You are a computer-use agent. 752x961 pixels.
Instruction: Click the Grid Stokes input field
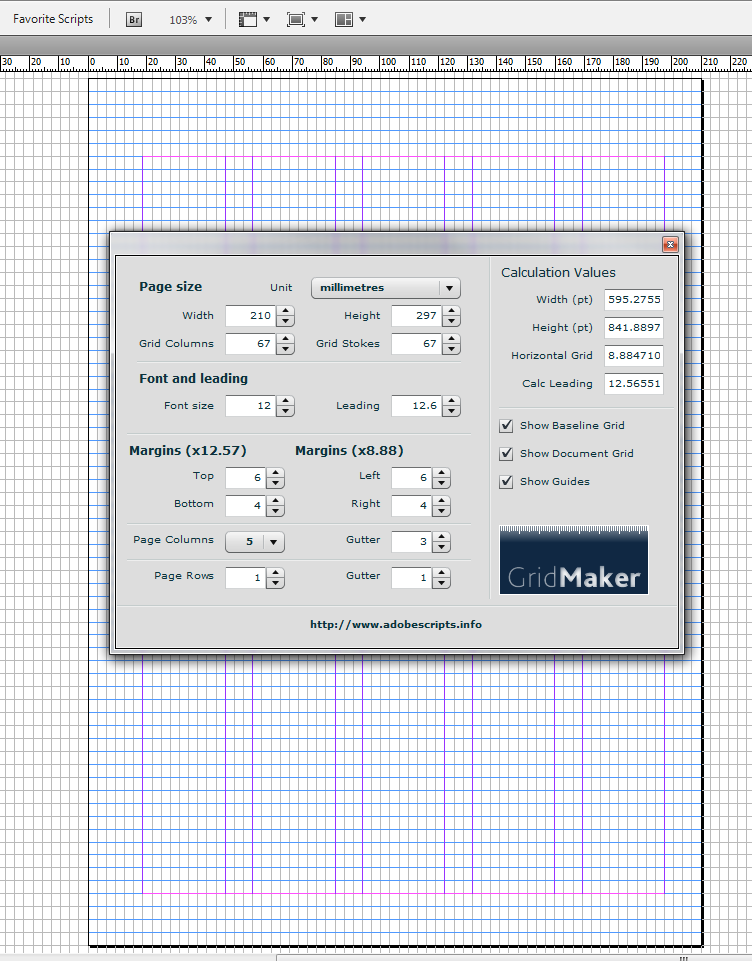coord(416,344)
